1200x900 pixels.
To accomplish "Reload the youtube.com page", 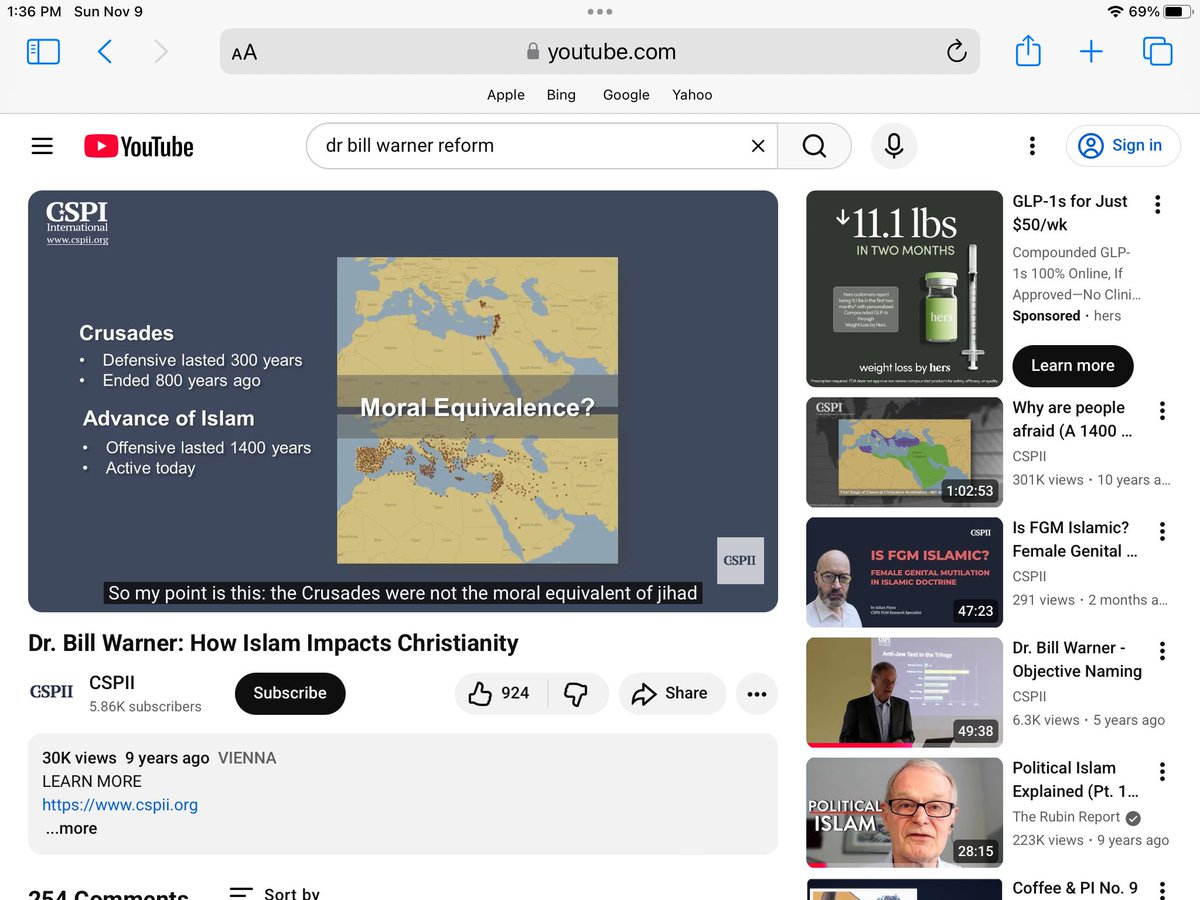I will [956, 52].
